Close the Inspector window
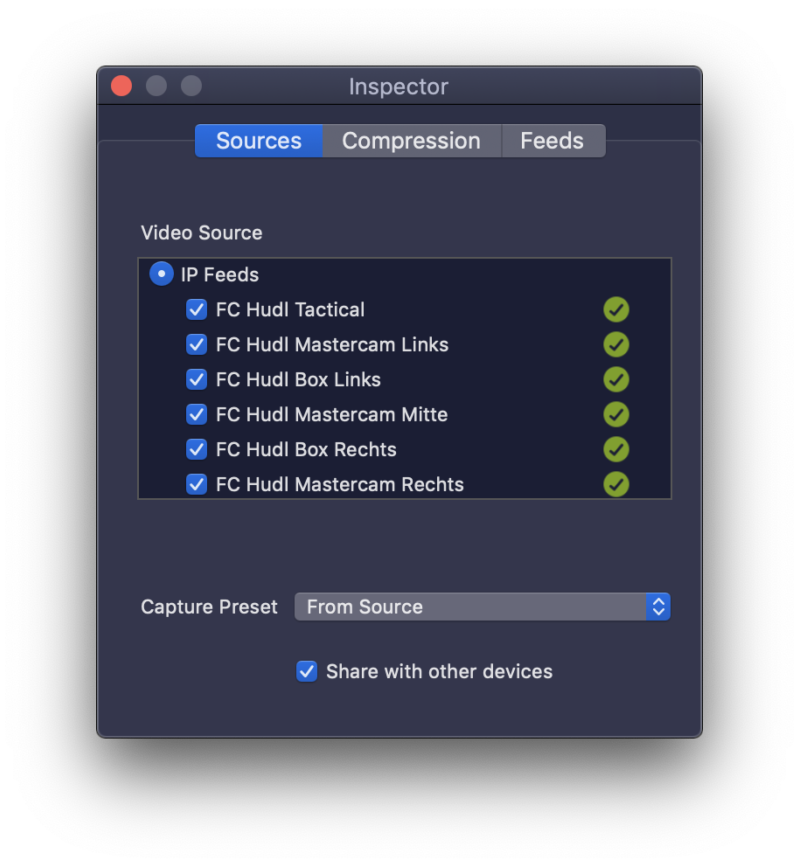 coord(122,86)
